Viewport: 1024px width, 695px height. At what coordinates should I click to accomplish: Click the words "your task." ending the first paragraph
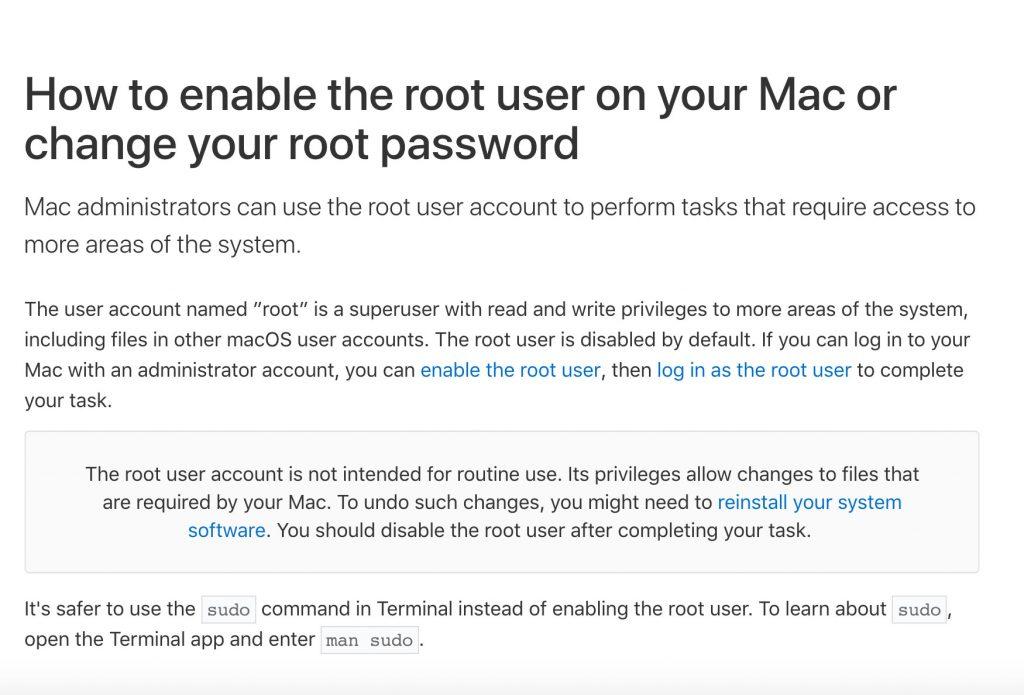[x=69, y=401]
